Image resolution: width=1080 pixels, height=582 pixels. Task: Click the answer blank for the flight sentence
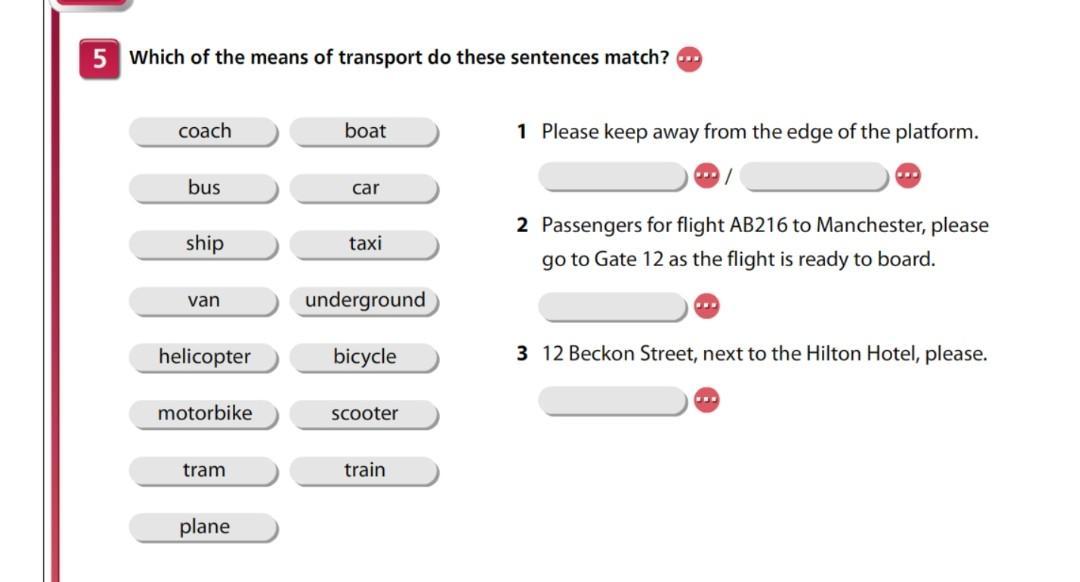coord(612,305)
